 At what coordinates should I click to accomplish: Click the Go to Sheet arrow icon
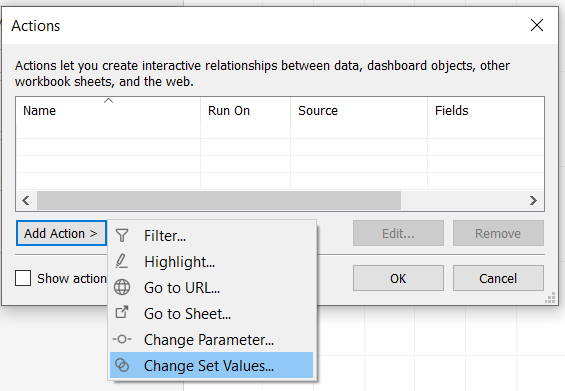pyautogui.click(x=122, y=312)
